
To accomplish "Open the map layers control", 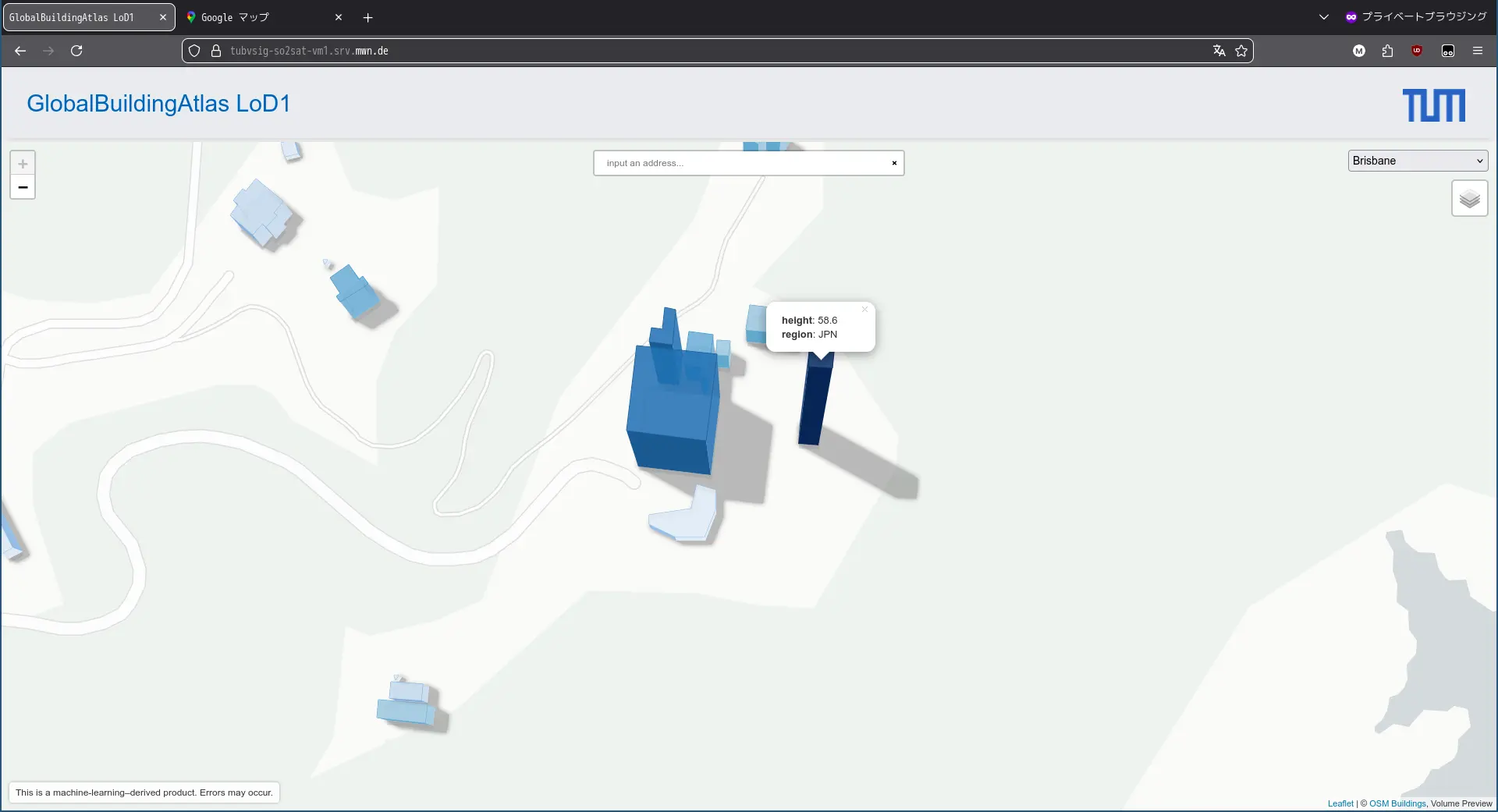I will [1469, 199].
